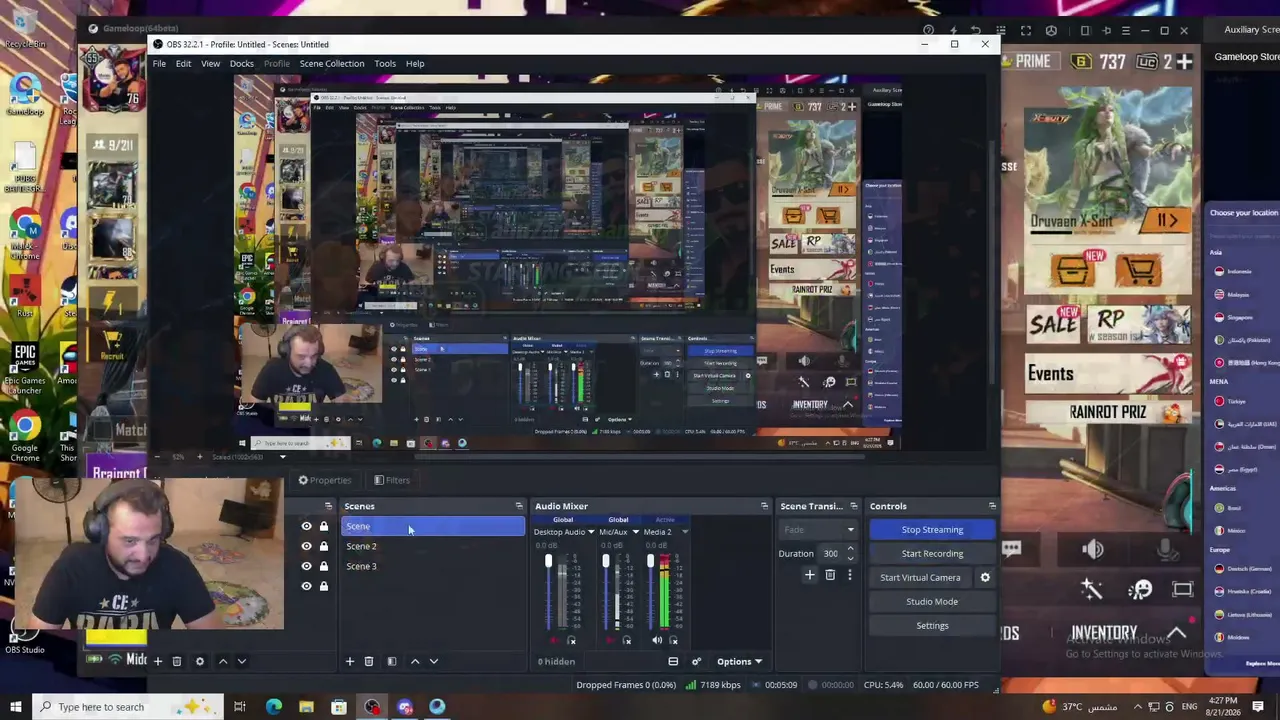The image size is (1280, 720).
Task: Move scene up with arrow icon
Action: tap(415, 662)
